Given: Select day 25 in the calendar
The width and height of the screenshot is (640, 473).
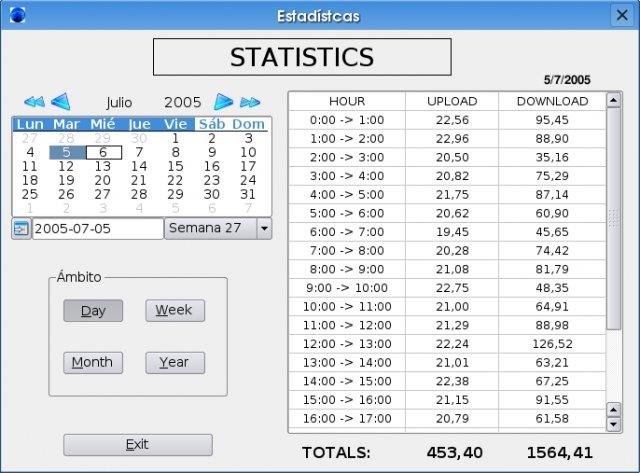Looking at the screenshot, I should coord(30,194).
